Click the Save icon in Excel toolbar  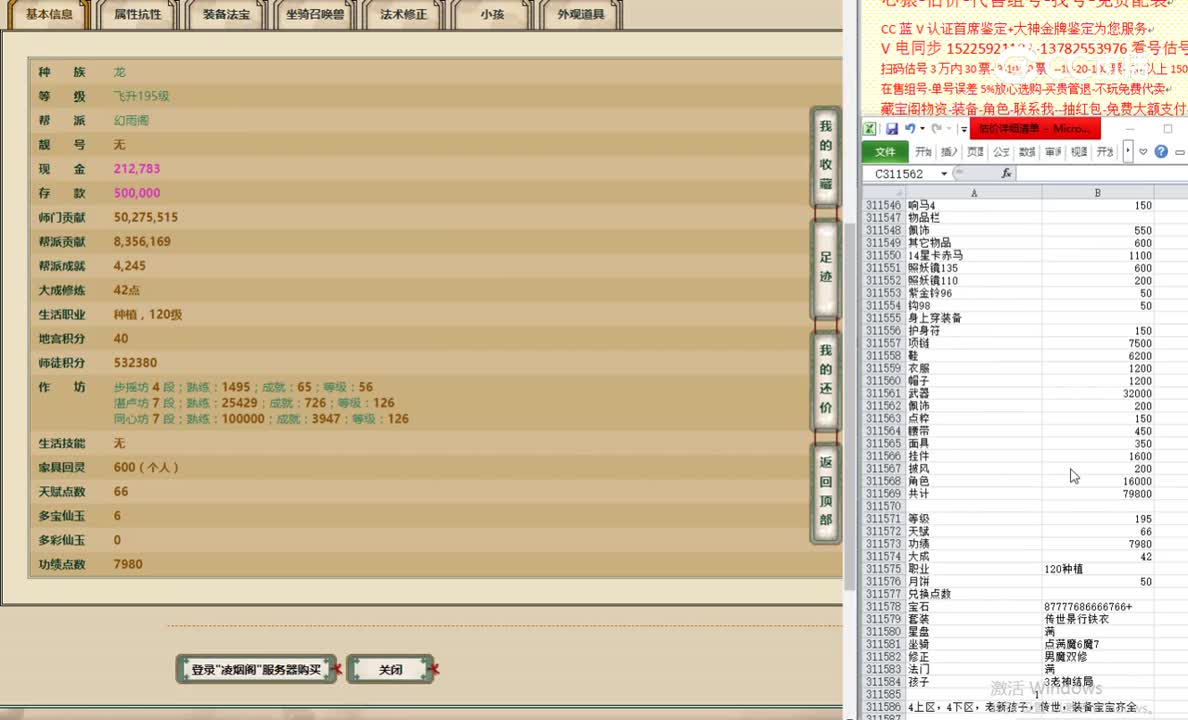click(x=893, y=128)
